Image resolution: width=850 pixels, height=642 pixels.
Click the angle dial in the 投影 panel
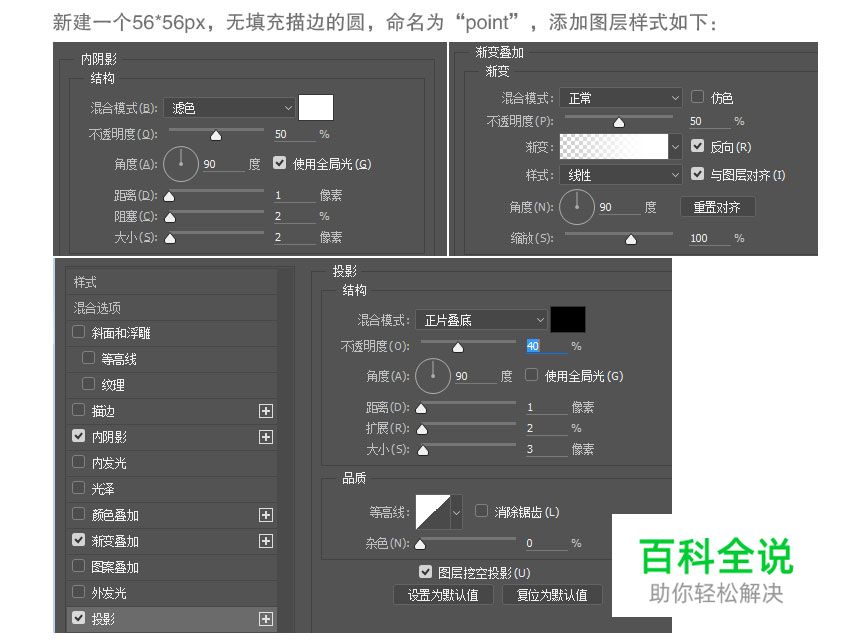click(x=431, y=376)
